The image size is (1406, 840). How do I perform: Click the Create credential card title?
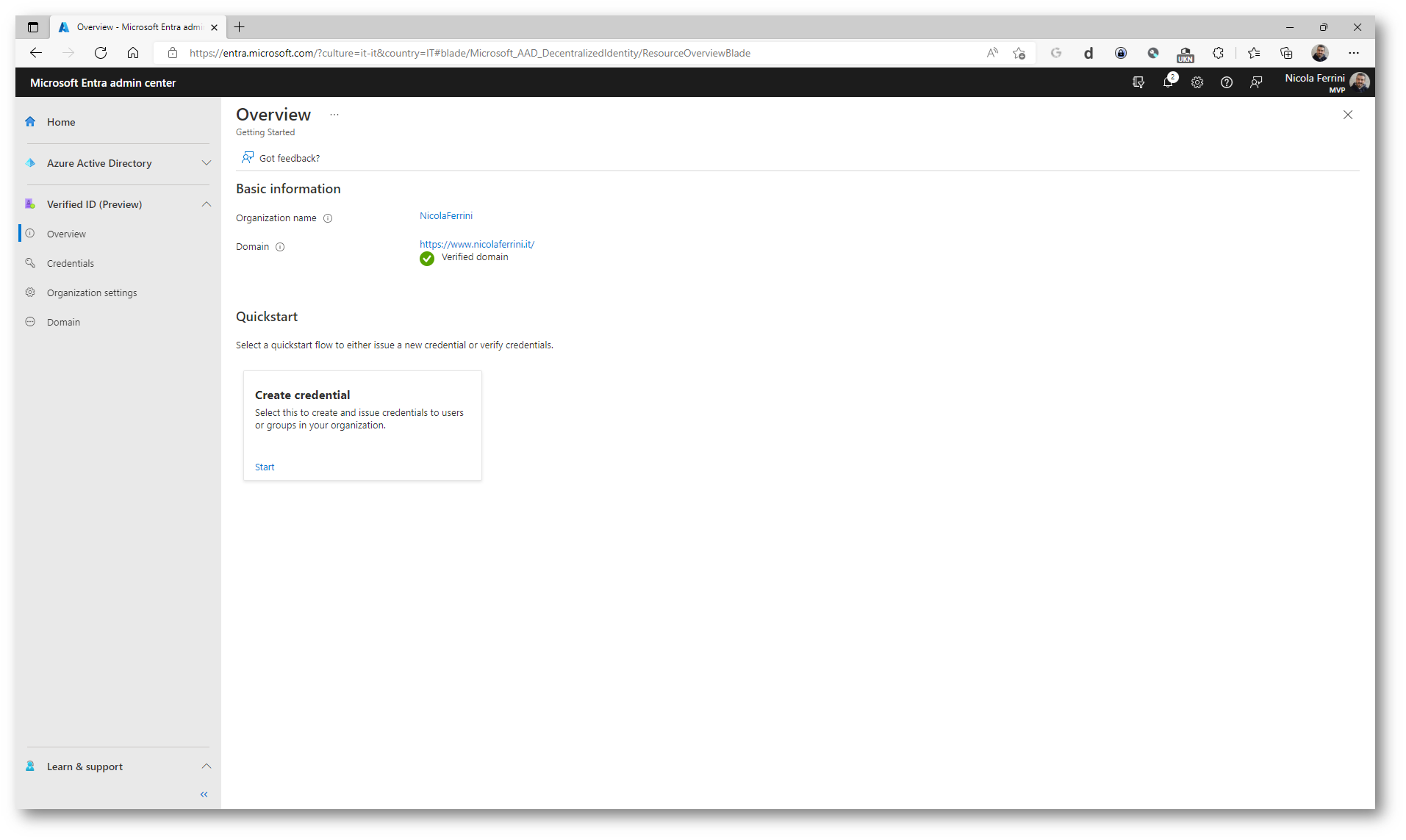[302, 395]
